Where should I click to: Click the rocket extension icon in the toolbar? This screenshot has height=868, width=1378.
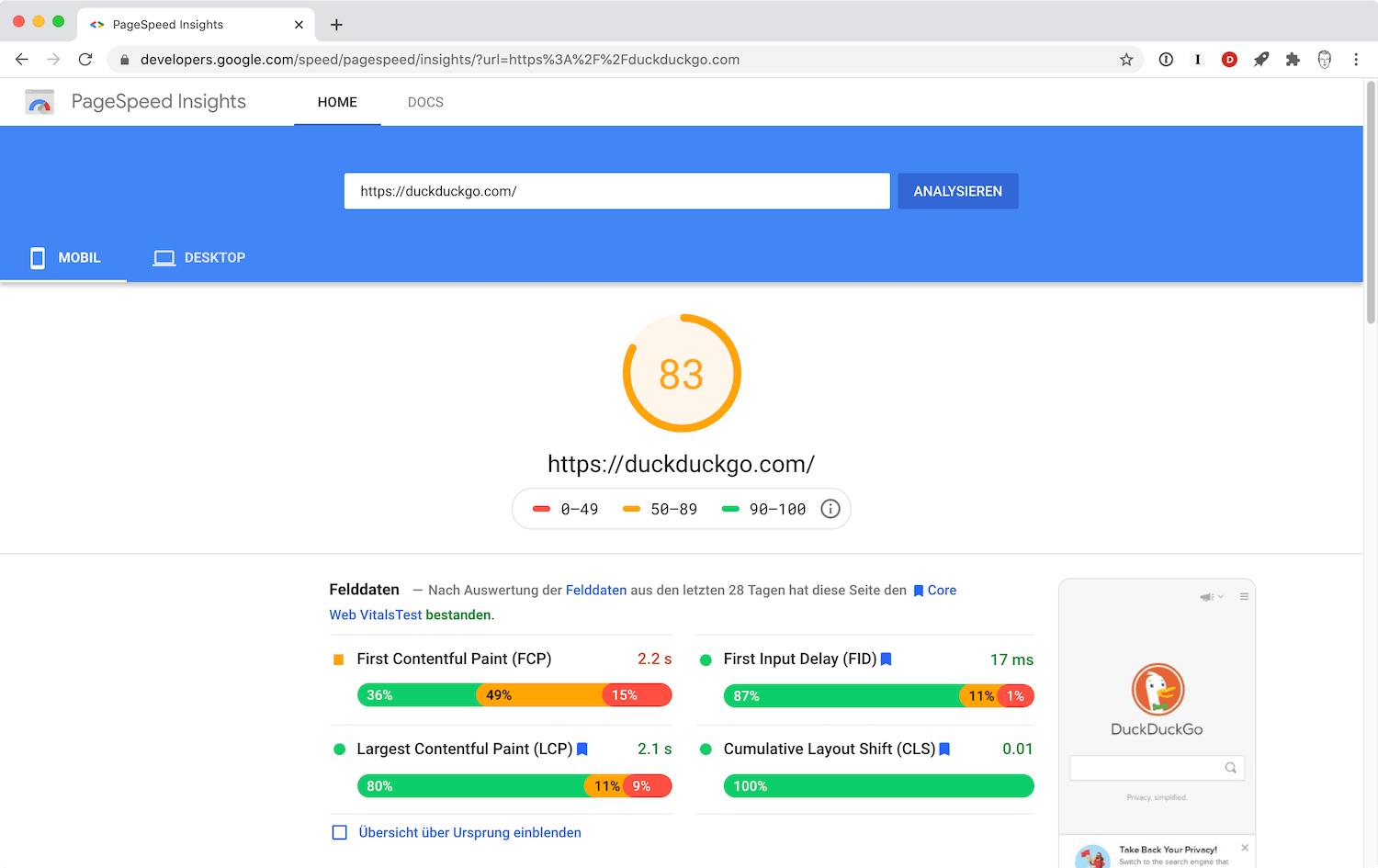tap(1260, 59)
